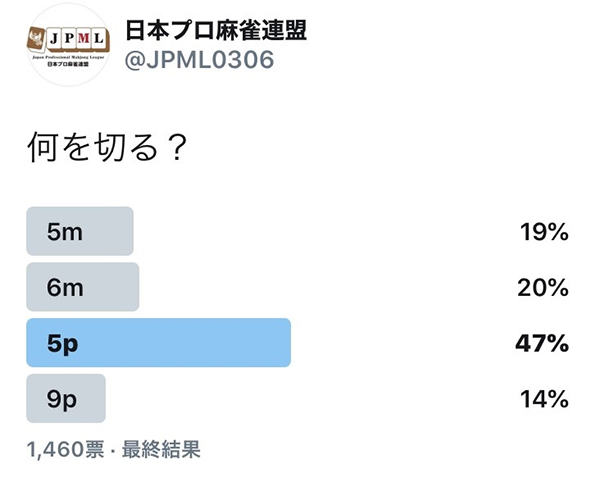Click the 20% result for 6m
The height and width of the screenshot is (482, 600).
[543, 288]
